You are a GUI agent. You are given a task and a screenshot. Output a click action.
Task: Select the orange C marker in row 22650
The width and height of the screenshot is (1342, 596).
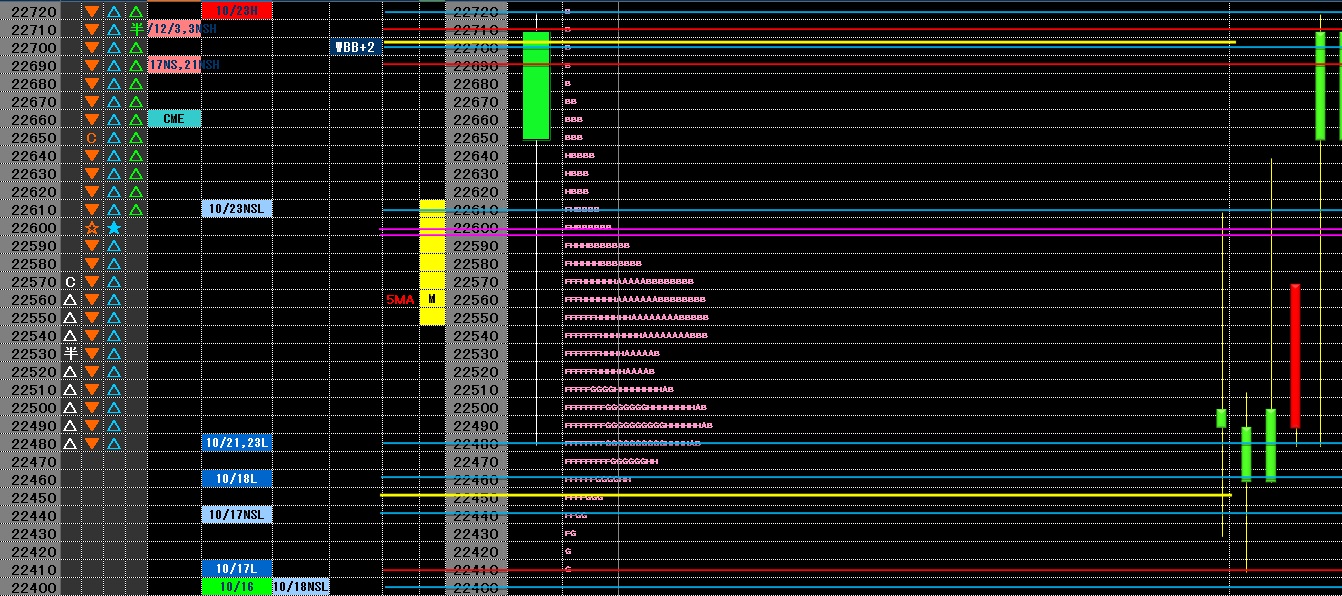(92, 137)
